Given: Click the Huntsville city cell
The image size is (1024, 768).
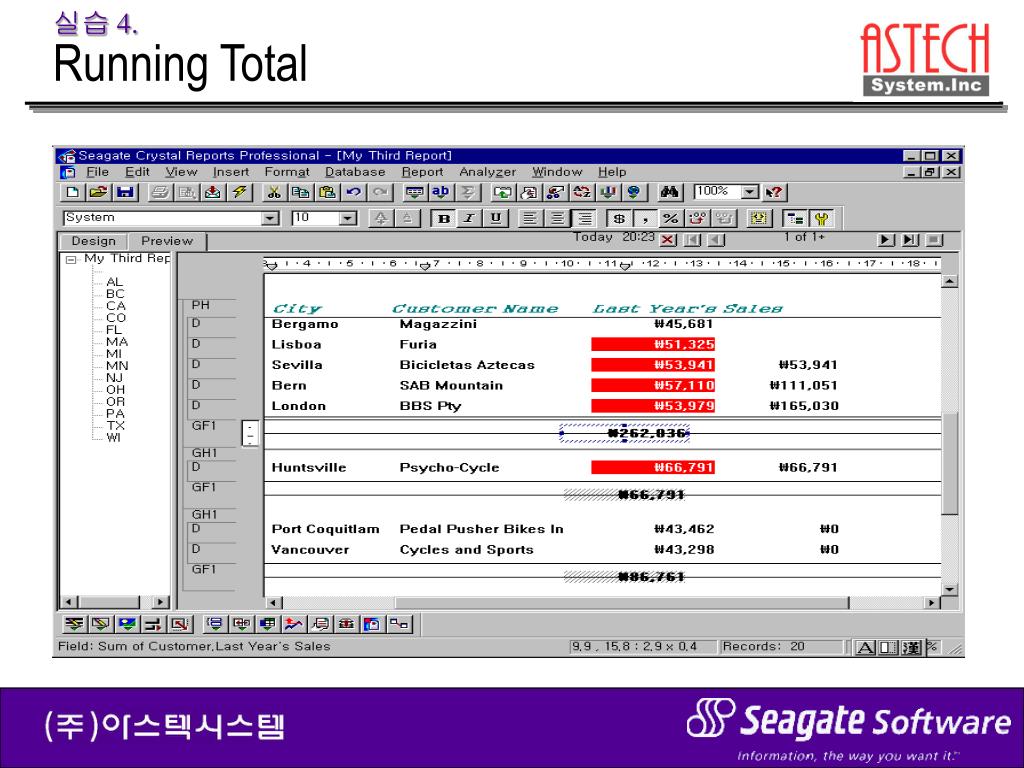Looking at the screenshot, I should point(308,468).
